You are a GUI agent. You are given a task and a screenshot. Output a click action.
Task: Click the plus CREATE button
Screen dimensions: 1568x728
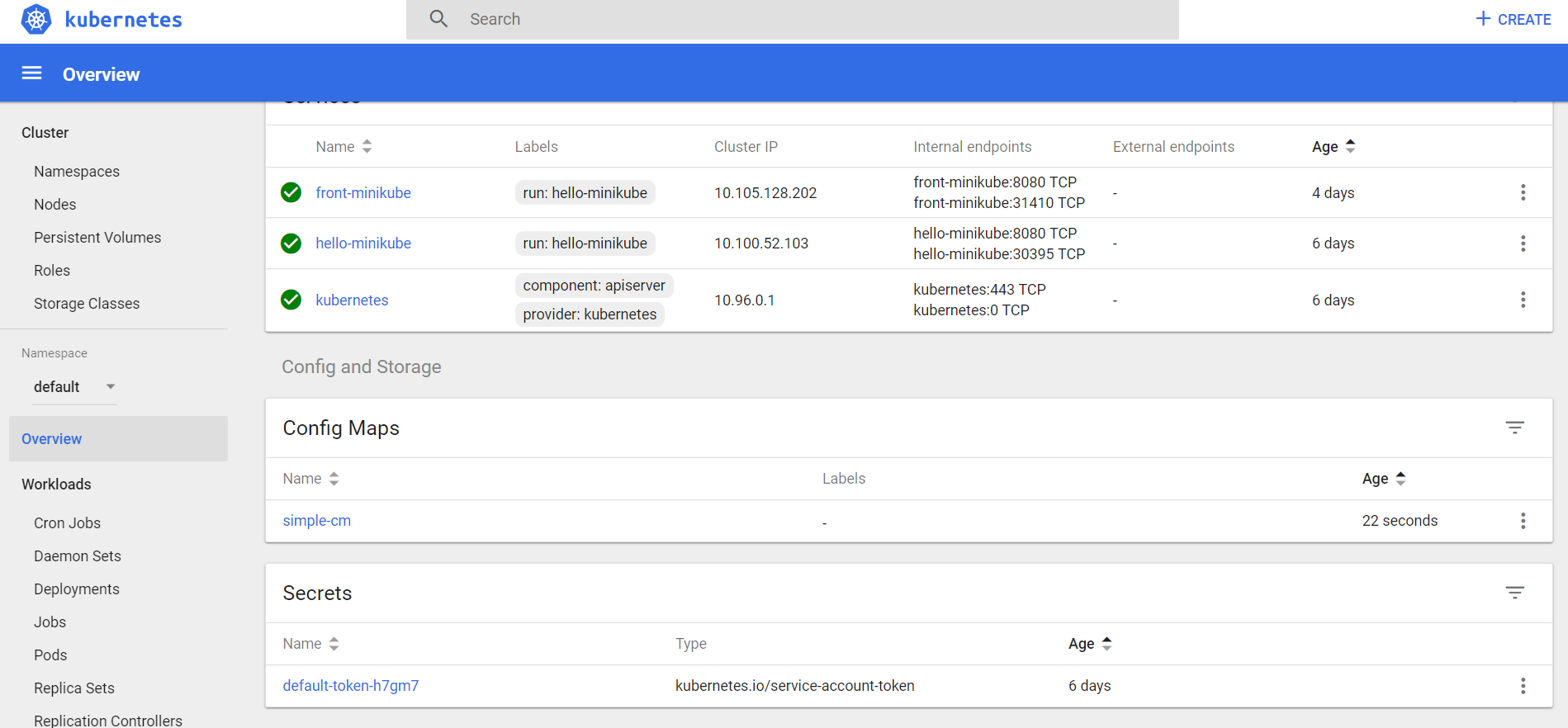click(x=1513, y=19)
